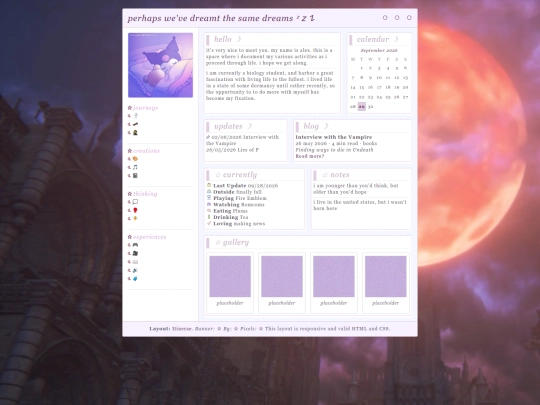
Task: Go to the journeys section heading
Action: click(x=145, y=108)
